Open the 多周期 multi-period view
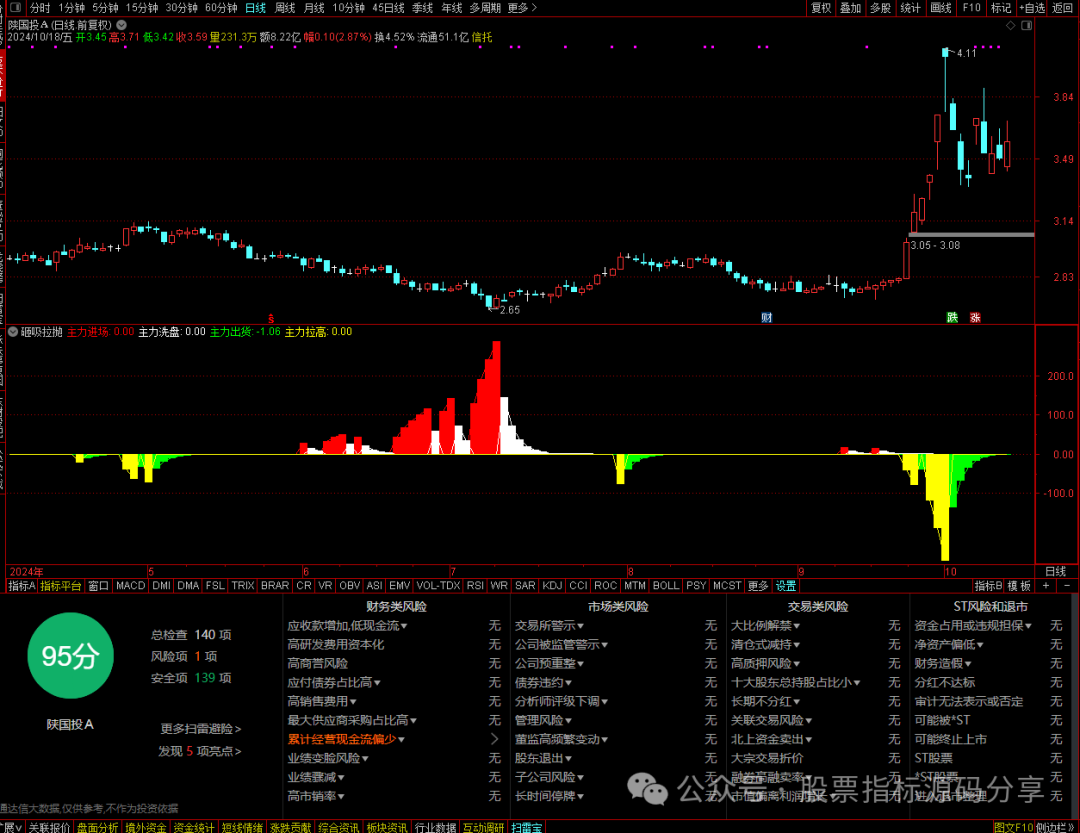The width and height of the screenshot is (1080, 833). tap(485, 8)
